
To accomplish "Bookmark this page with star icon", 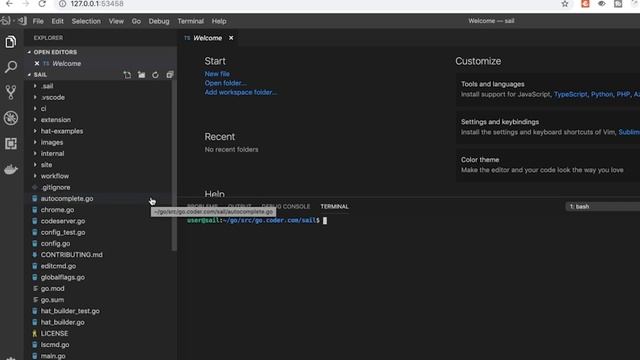I will (565, 4).
